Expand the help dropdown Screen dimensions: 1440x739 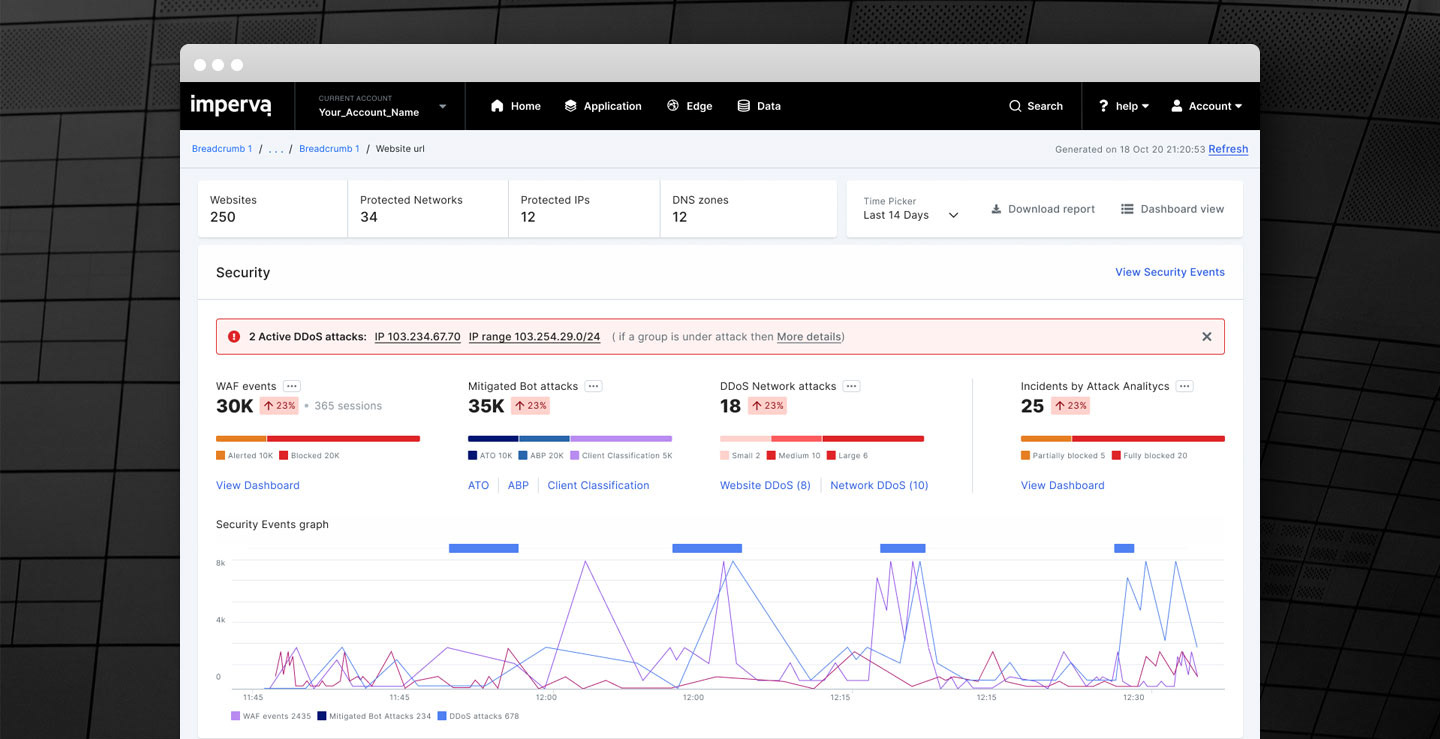[x=1124, y=106]
